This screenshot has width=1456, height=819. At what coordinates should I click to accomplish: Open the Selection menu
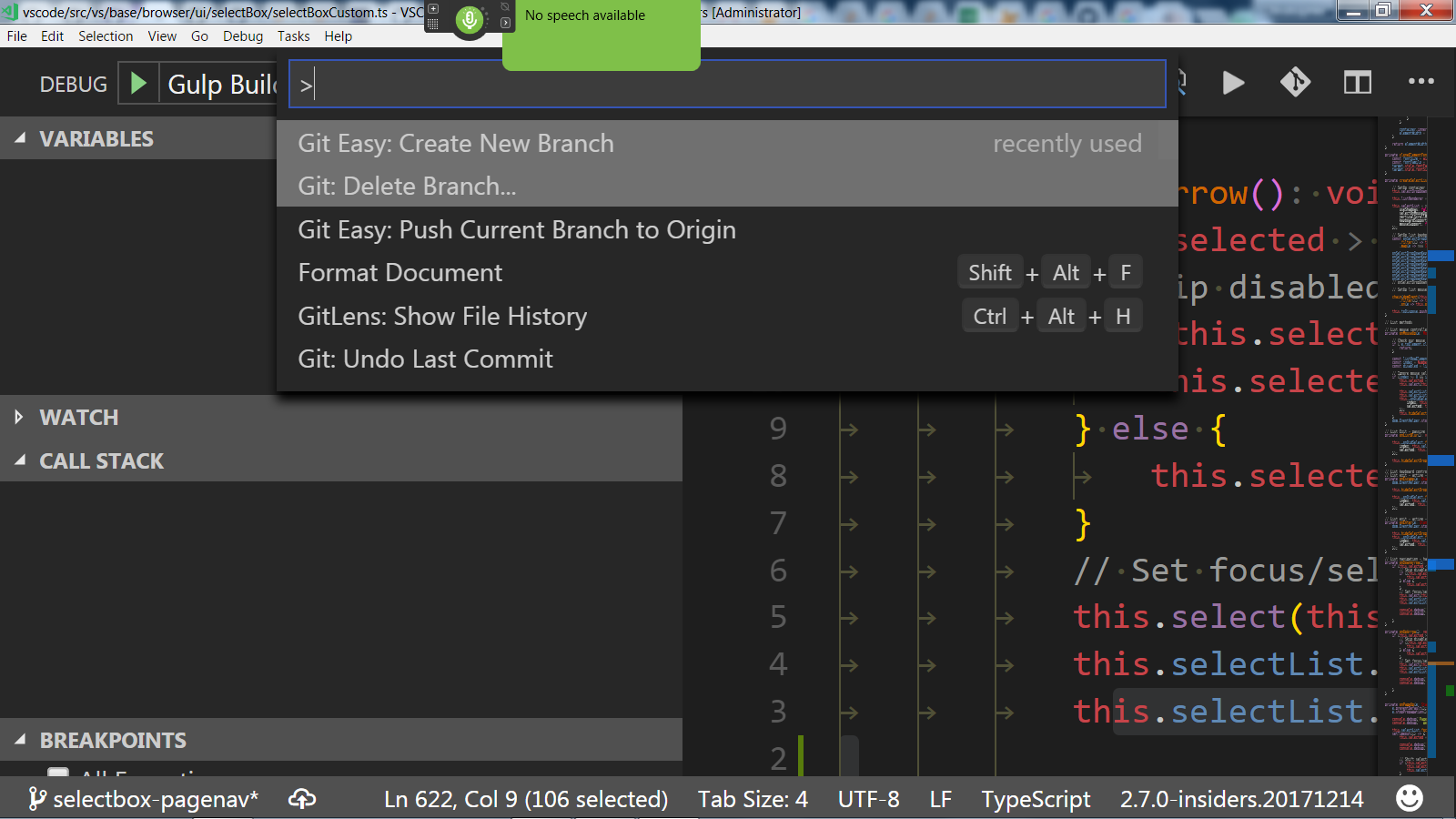(x=106, y=36)
